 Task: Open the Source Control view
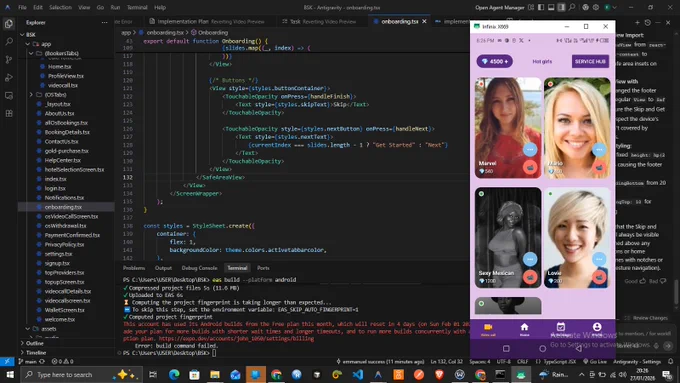[9, 60]
